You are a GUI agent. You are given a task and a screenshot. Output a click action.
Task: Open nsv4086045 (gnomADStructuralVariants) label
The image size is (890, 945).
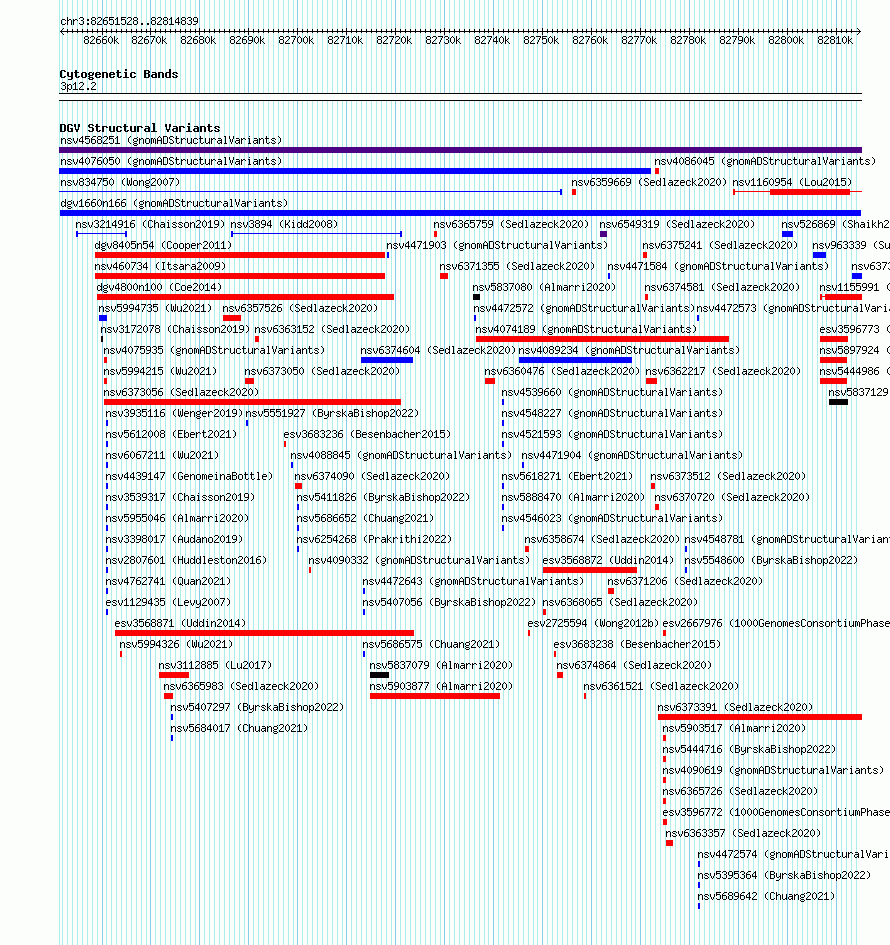point(765,161)
